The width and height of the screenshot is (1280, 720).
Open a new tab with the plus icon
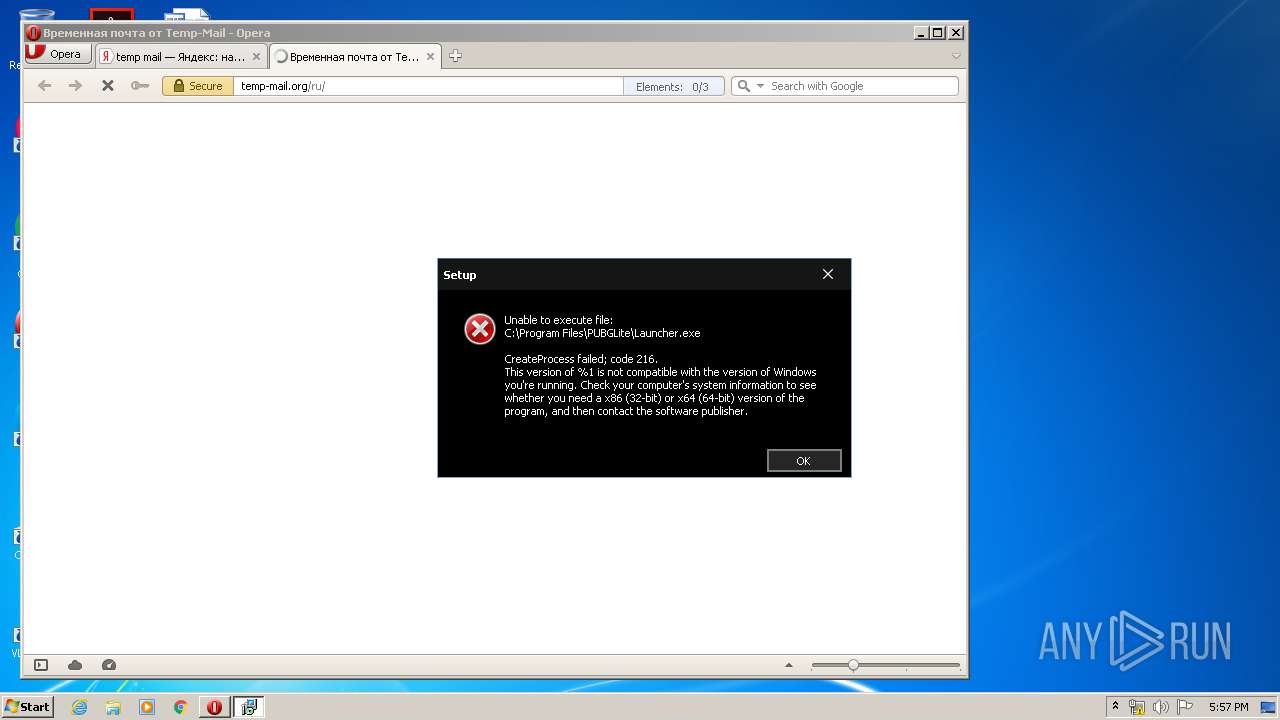455,56
